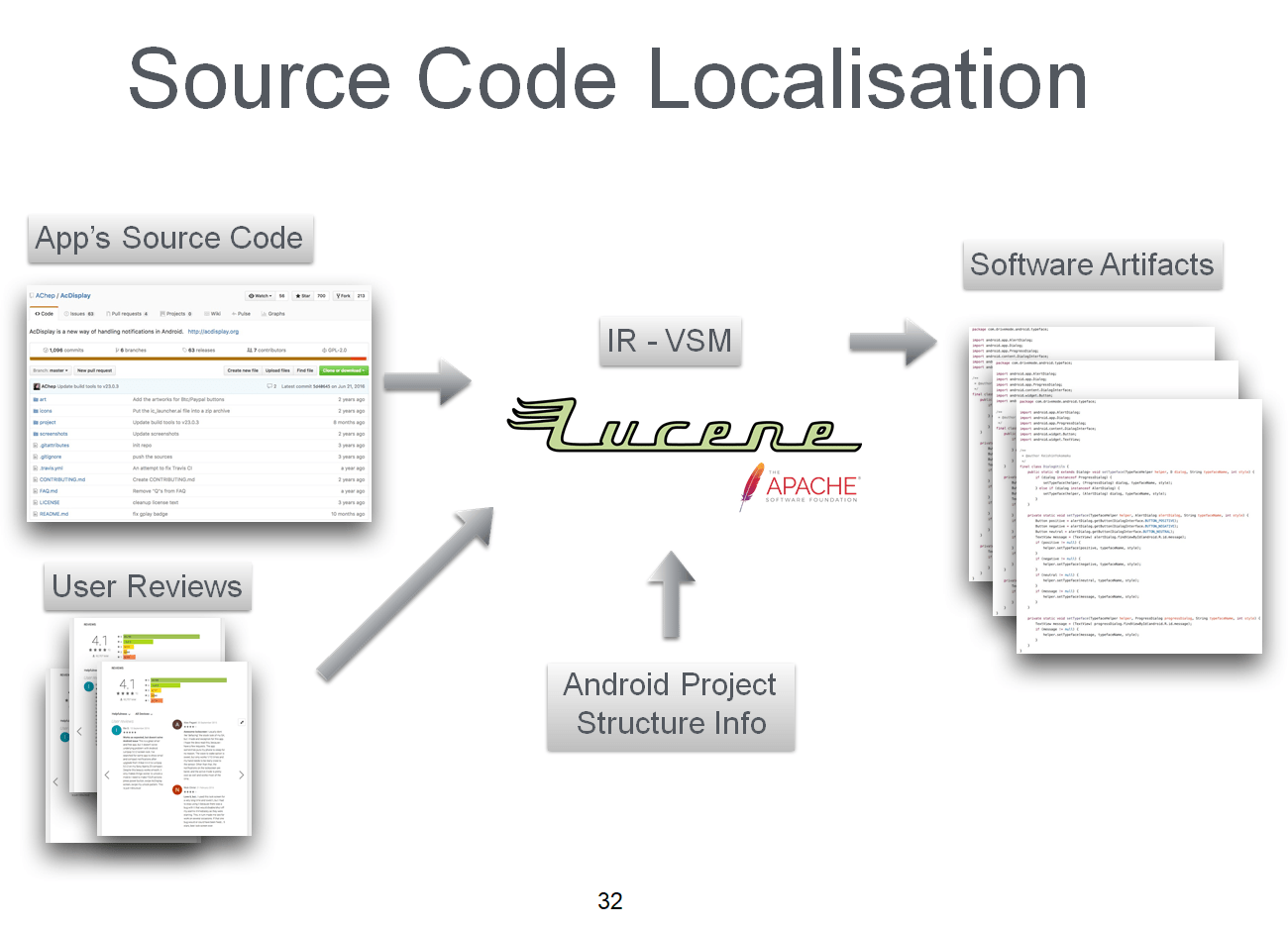Click the Find file button
1288x929 pixels.
[305, 370]
